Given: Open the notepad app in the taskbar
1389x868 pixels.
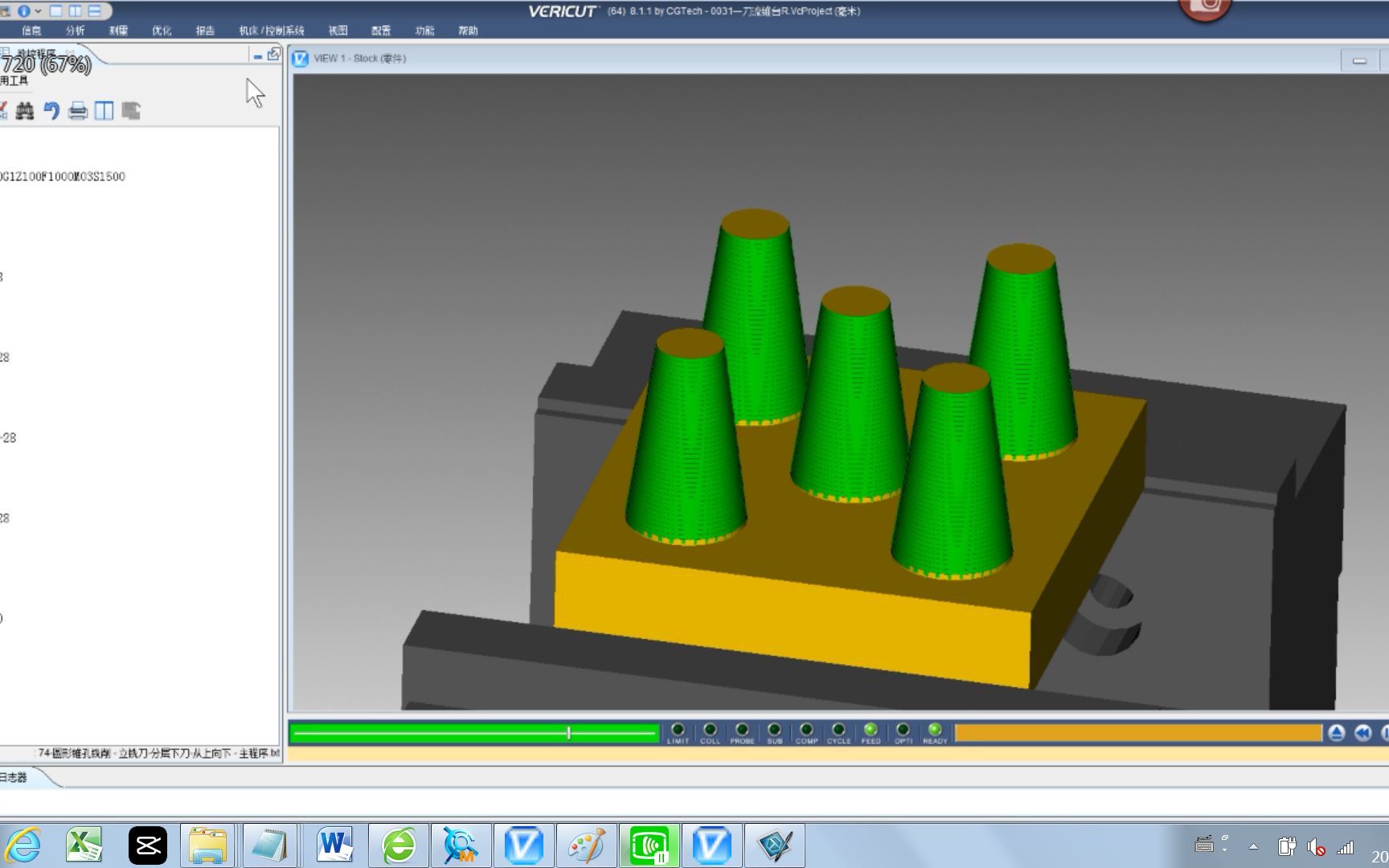Looking at the screenshot, I should tap(269, 845).
